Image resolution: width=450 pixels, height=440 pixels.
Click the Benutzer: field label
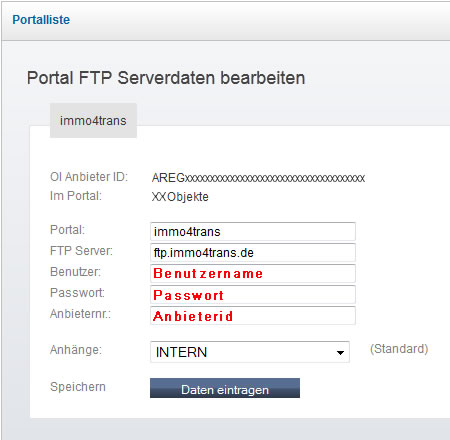(75, 272)
